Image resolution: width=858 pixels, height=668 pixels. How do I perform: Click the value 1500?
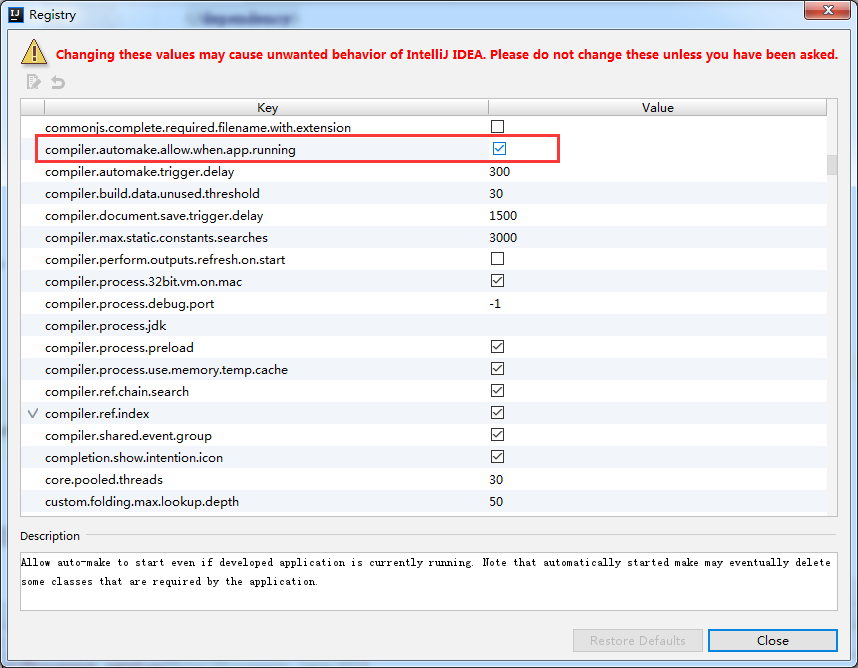coord(503,216)
